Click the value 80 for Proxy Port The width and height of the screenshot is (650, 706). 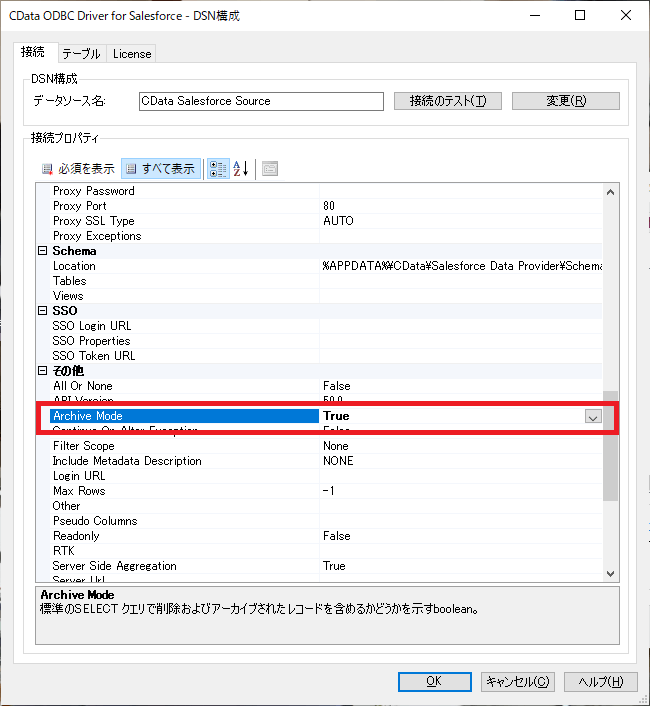[x=329, y=206]
